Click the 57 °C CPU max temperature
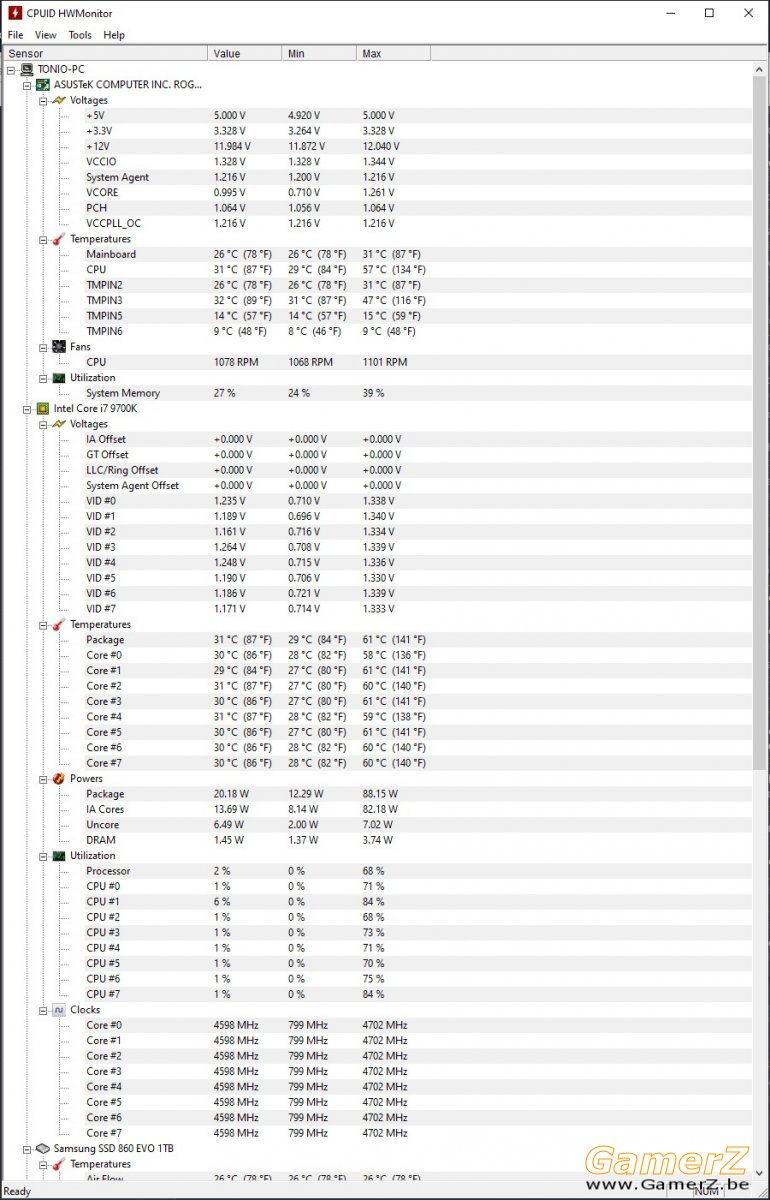 [x=394, y=270]
